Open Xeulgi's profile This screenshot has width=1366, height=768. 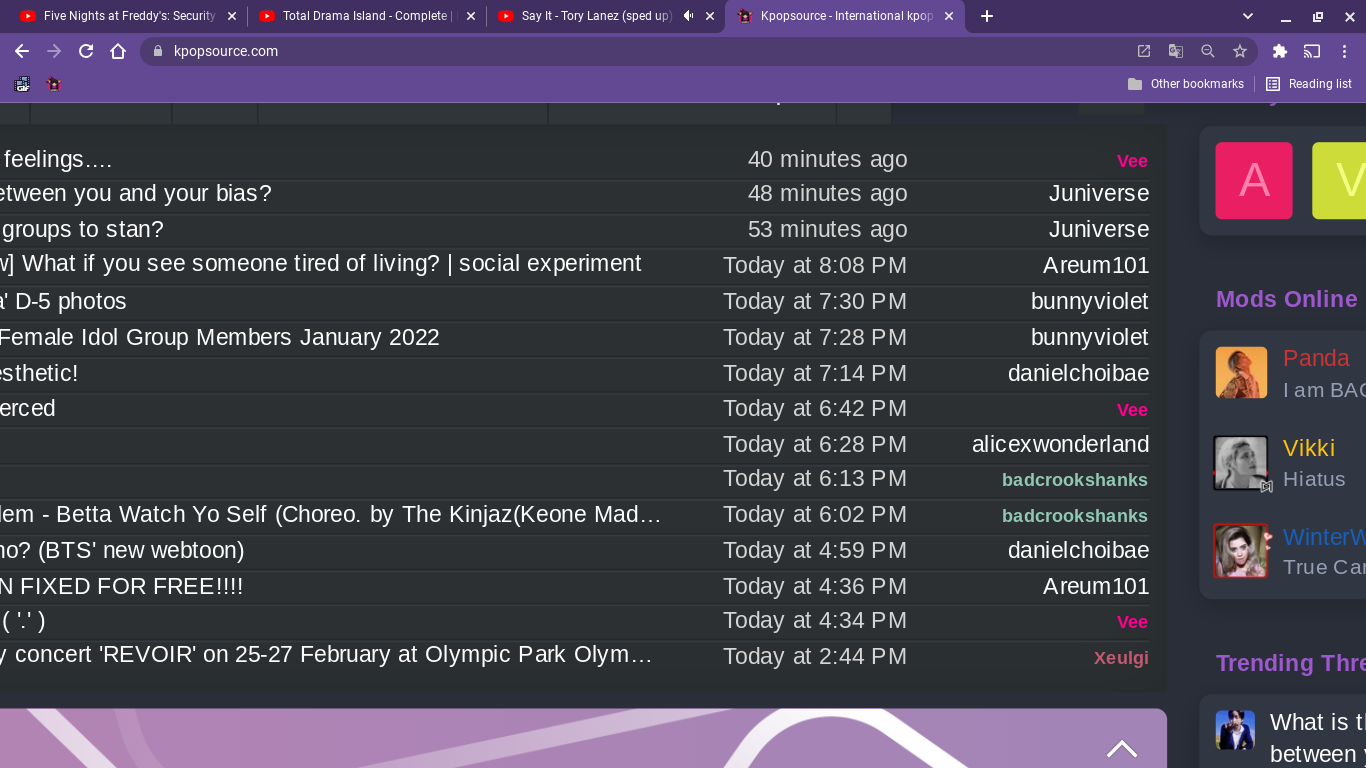coord(1121,657)
